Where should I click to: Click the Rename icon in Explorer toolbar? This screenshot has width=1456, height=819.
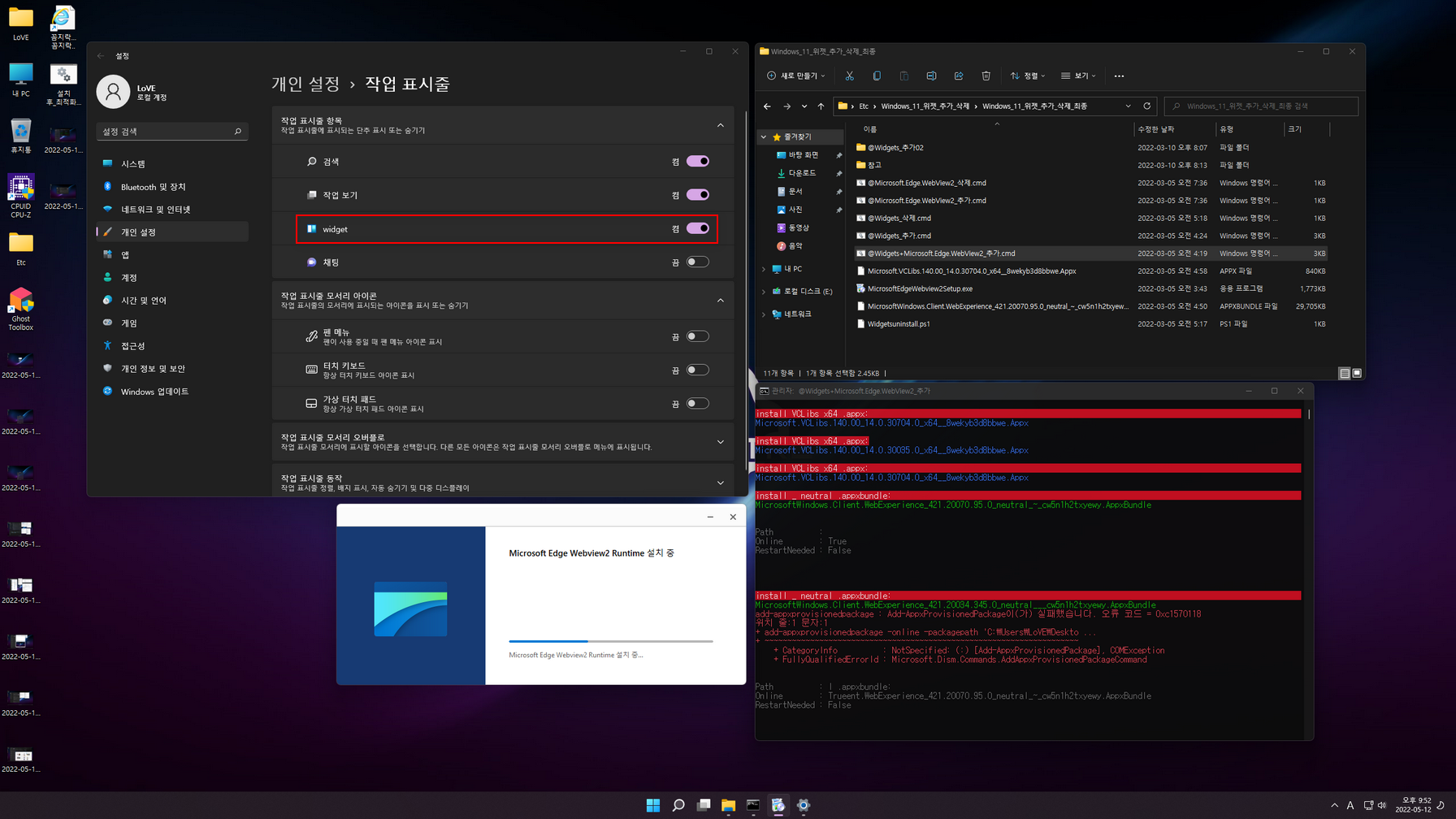931,76
